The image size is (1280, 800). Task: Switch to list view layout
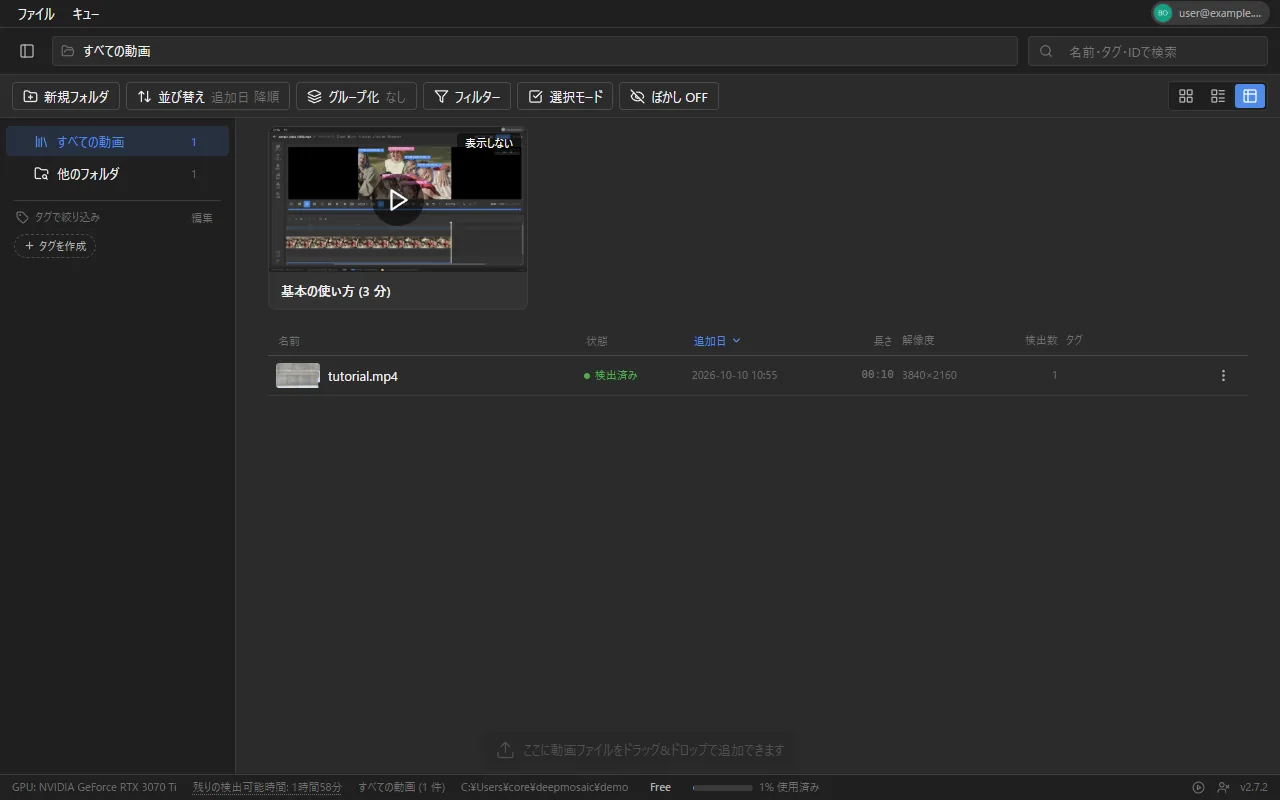tap(1218, 96)
